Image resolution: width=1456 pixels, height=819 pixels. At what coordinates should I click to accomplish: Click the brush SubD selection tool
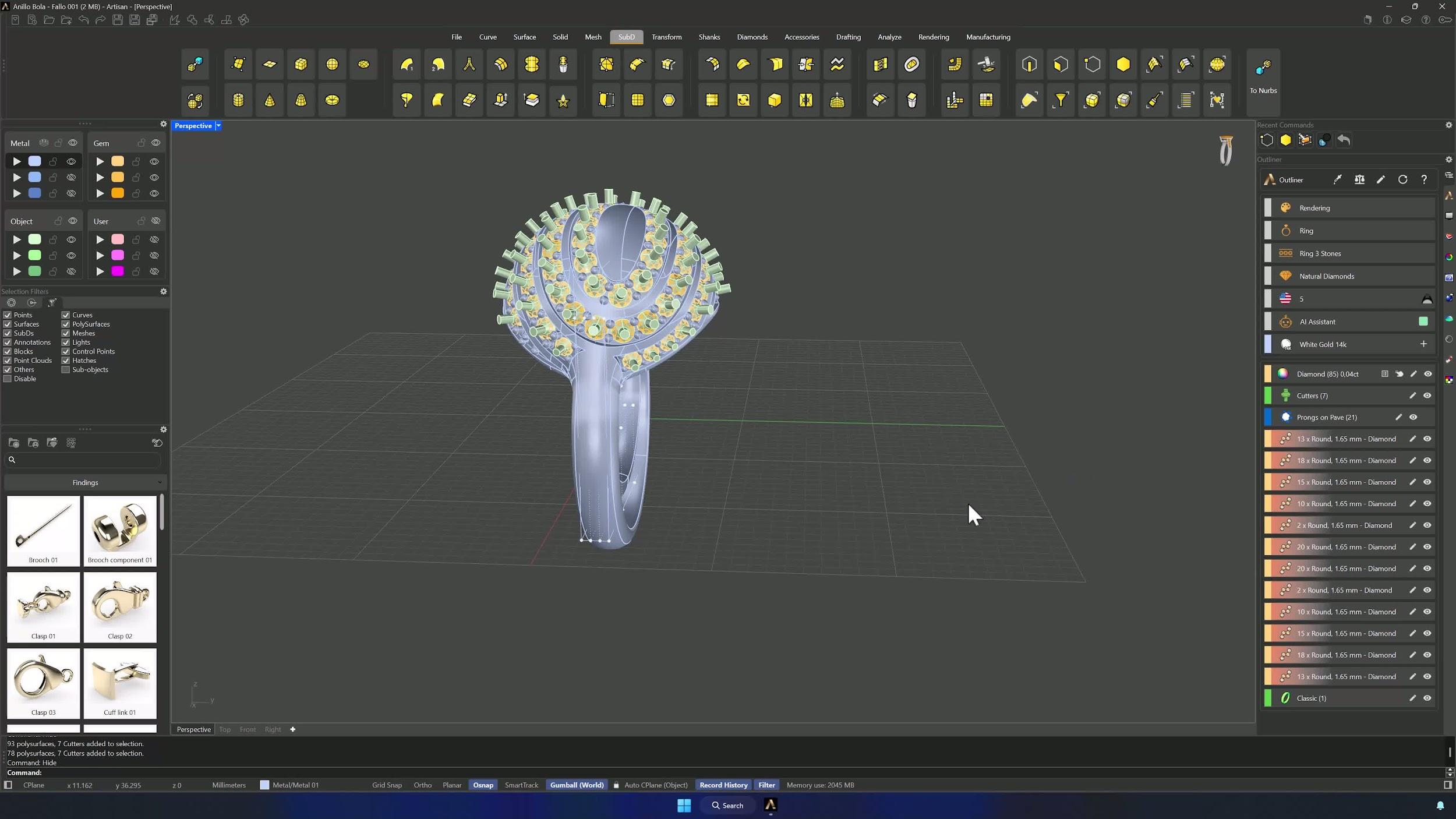point(1154,100)
